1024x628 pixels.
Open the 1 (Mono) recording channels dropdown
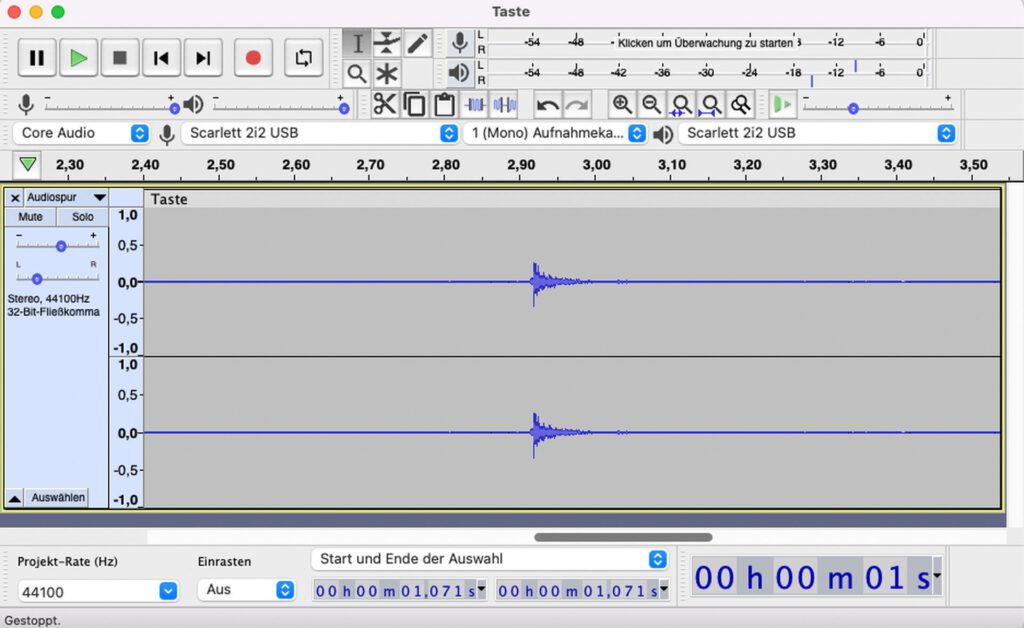pyautogui.click(x=555, y=133)
